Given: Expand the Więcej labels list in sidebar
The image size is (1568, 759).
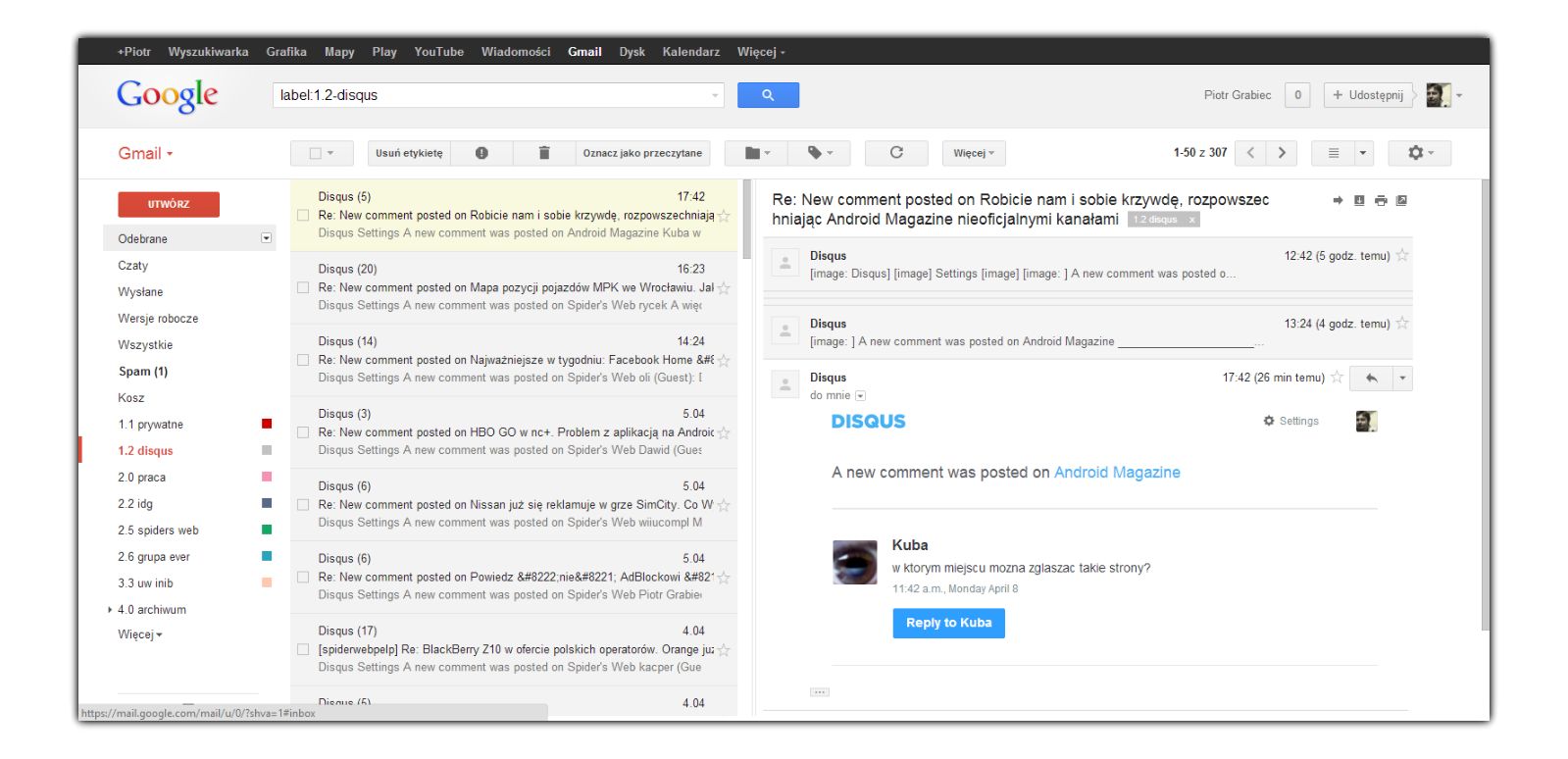Looking at the screenshot, I should 140,634.
